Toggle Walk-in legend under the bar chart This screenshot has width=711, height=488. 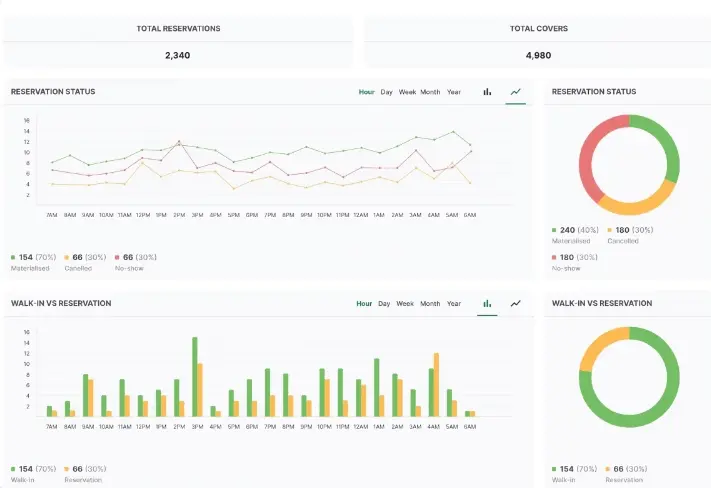pyautogui.click(x=33, y=474)
